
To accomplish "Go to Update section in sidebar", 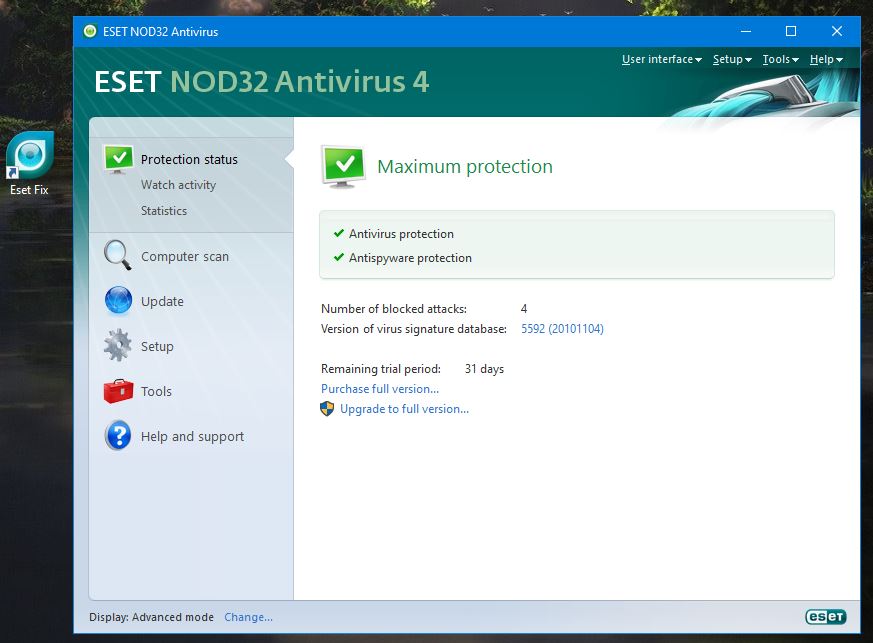I will (x=162, y=301).
